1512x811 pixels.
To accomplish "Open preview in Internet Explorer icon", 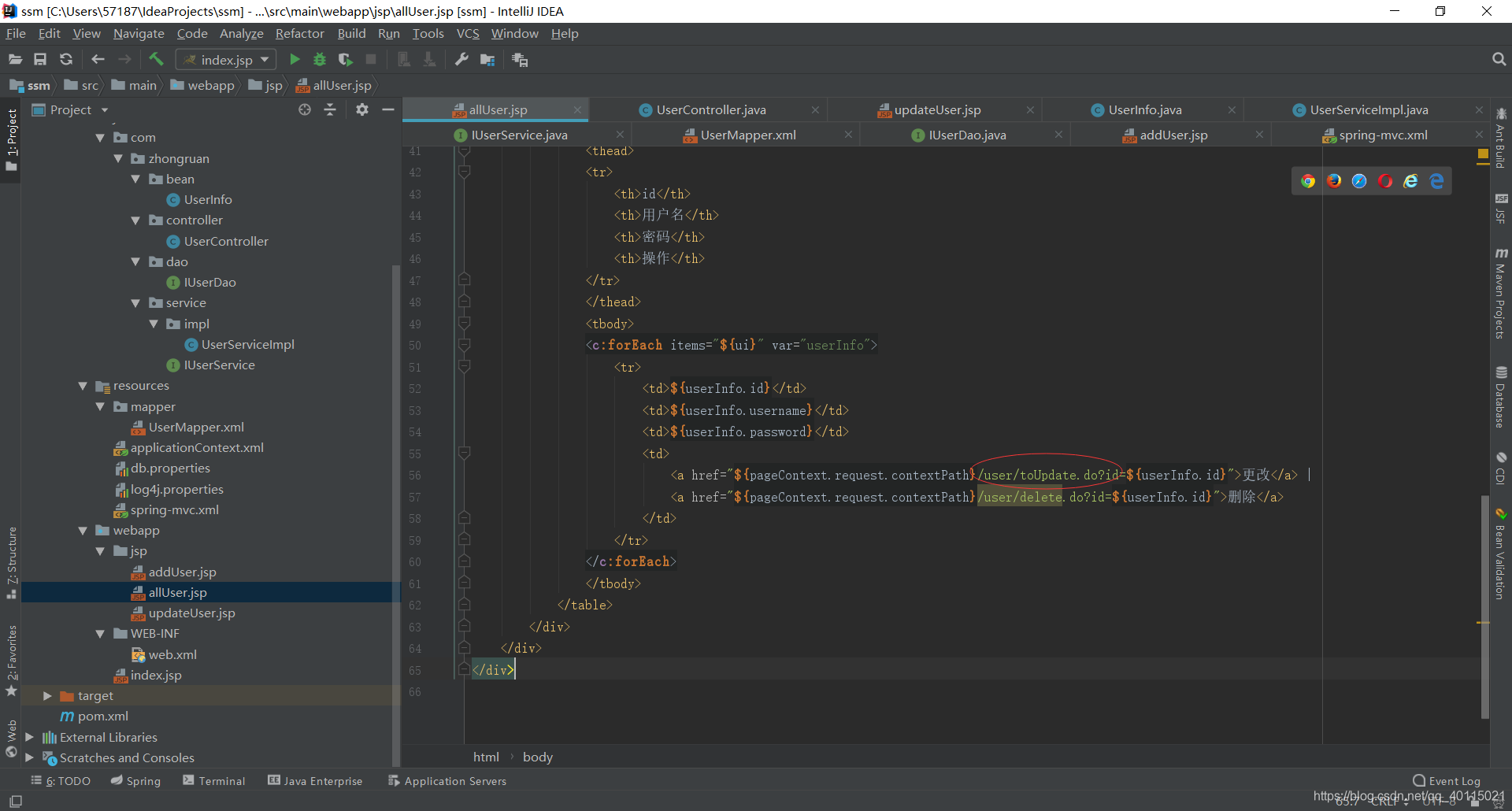I will pos(1411,181).
